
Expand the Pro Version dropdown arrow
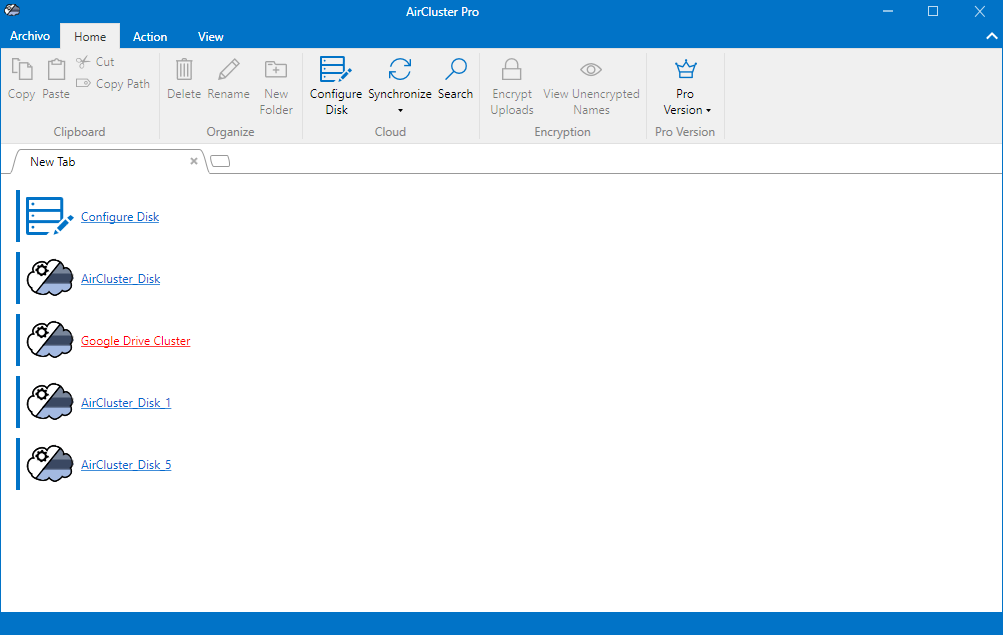tap(708, 111)
